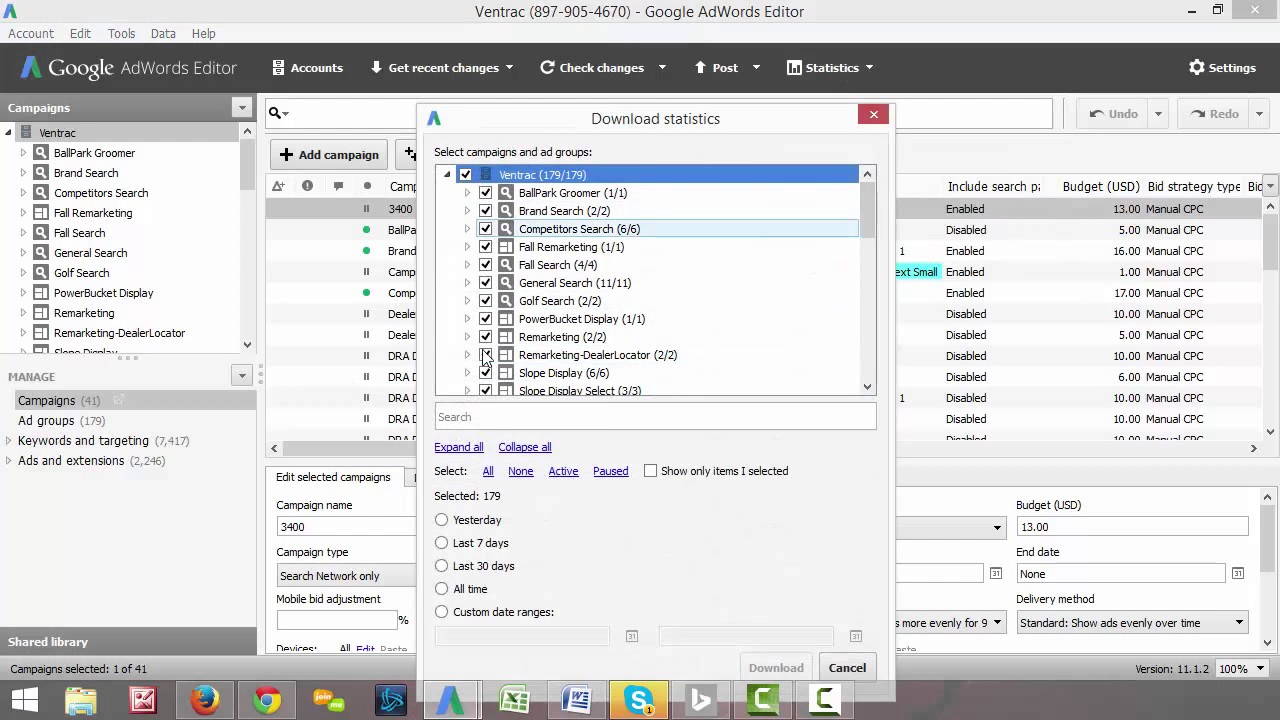This screenshot has height=720, width=1280.
Task: Click the Post upload arrow icon
Action: [x=701, y=68]
